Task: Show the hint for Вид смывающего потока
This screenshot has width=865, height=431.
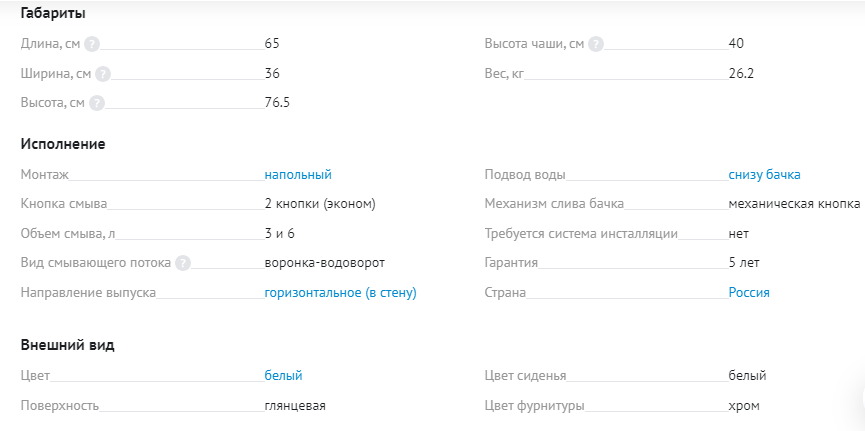Action: click(x=183, y=263)
